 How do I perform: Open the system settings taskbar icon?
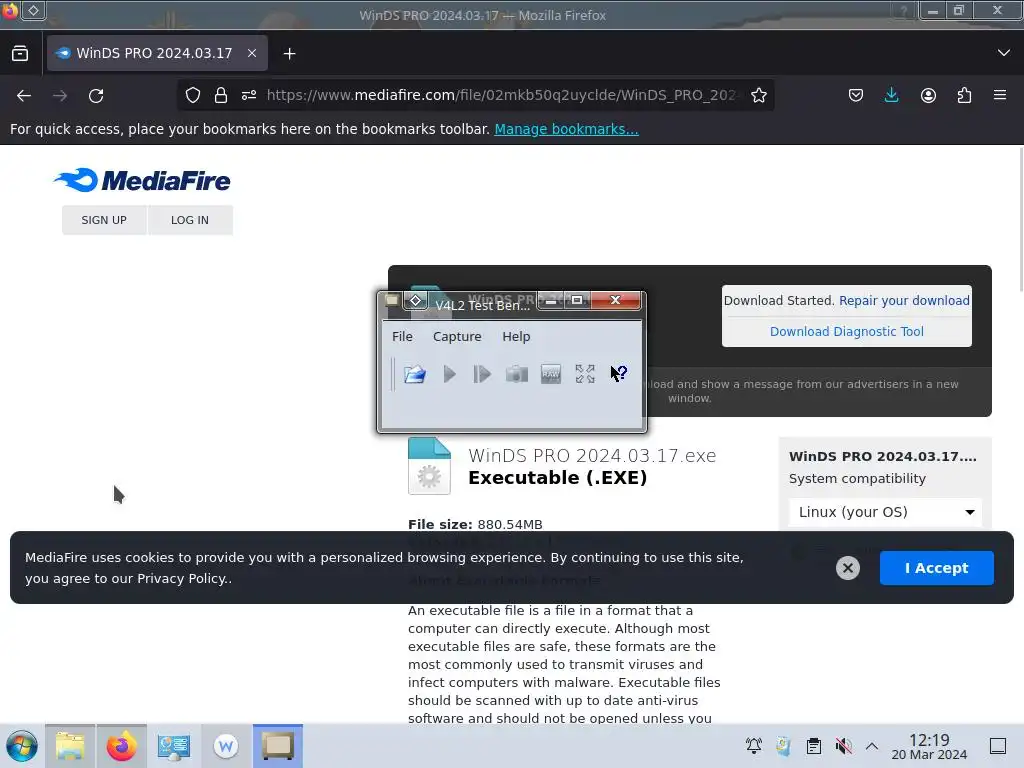[174, 746]
